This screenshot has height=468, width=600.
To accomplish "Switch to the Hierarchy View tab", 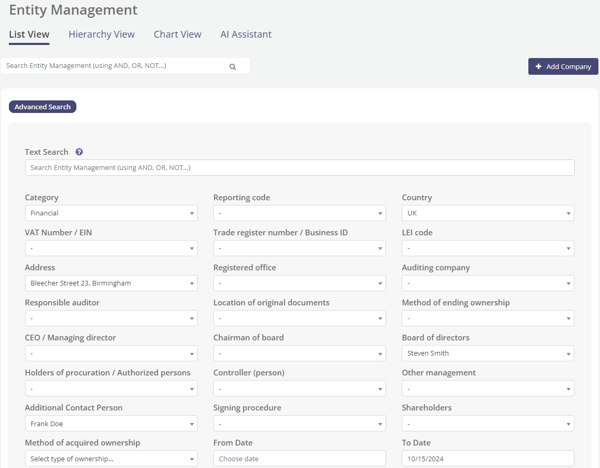I will tap(101, 34).
